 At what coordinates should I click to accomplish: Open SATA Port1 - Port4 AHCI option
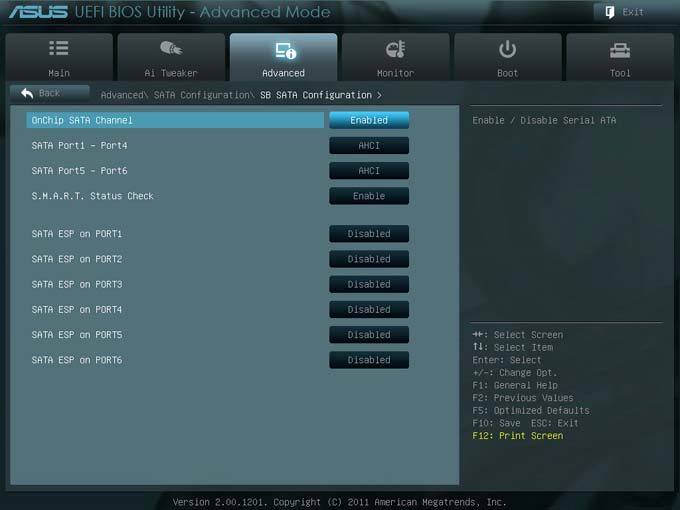coord(369,145)
